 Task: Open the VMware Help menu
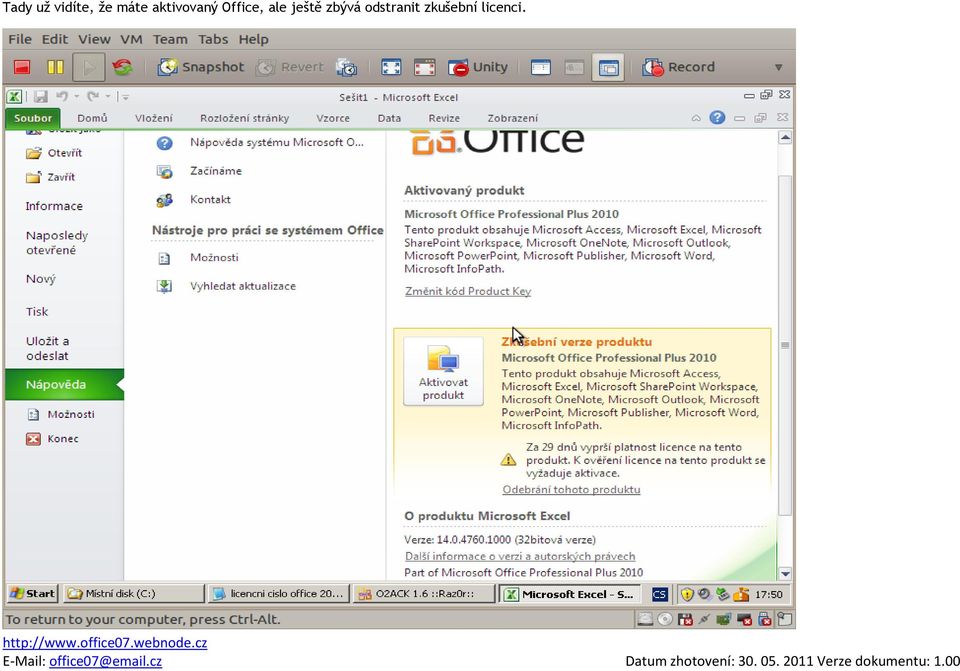coord(253,39)
